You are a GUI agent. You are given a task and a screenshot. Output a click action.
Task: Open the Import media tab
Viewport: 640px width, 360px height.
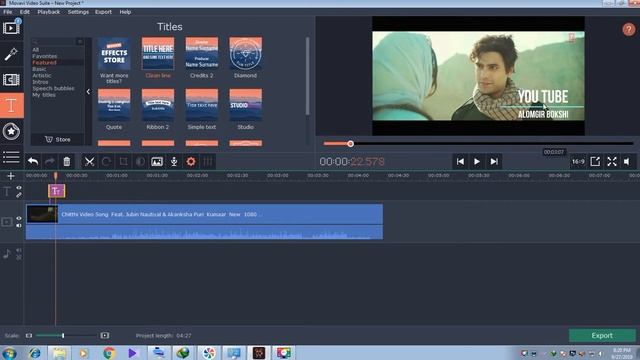pyautogui.click(x=11, y=28)
